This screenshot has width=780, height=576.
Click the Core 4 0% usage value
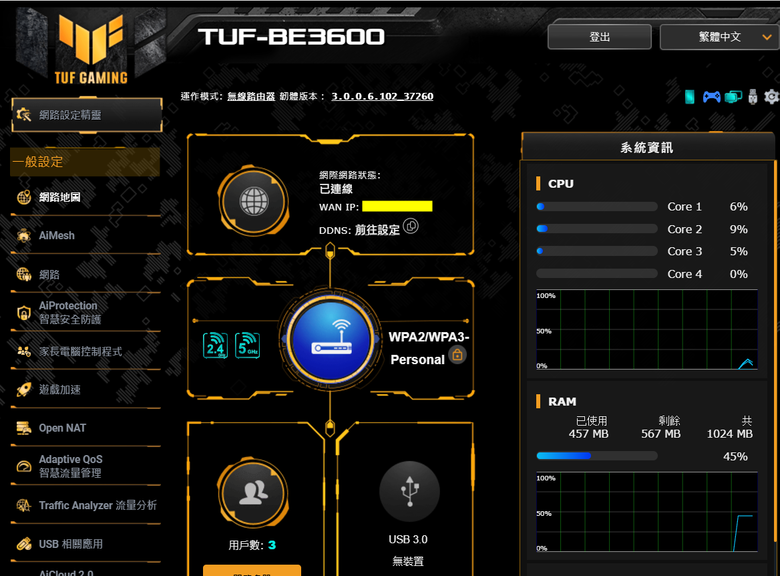739,274
